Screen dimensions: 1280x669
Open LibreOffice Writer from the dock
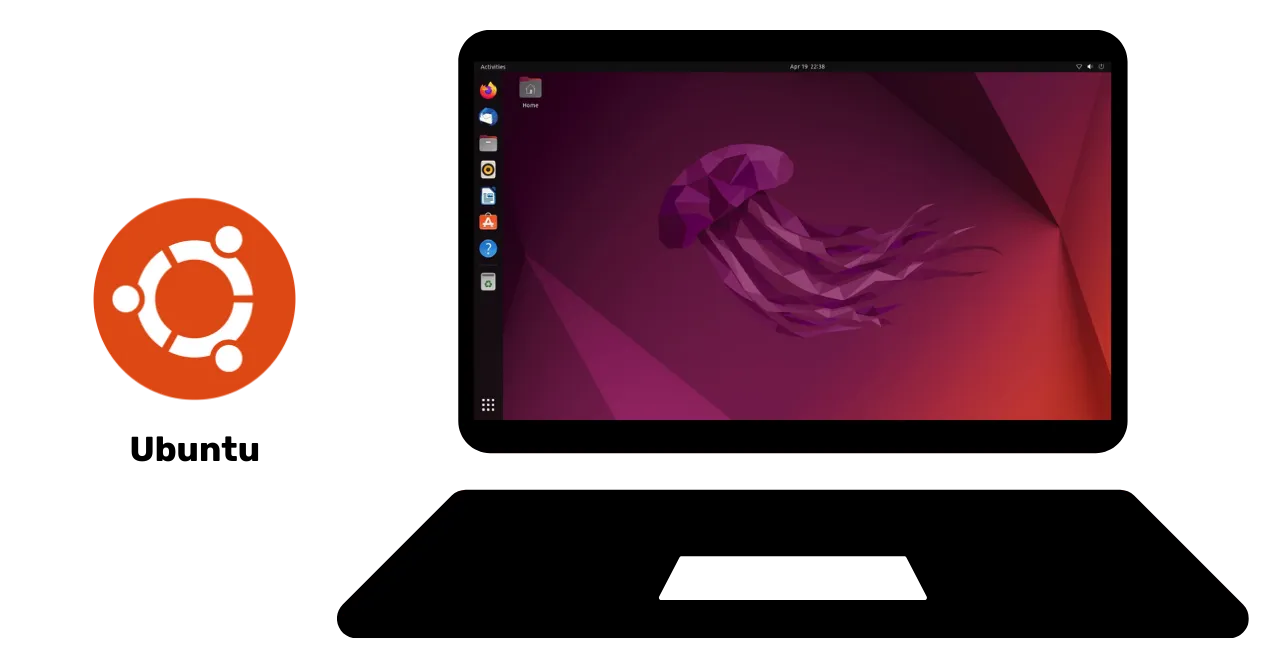click(x=488, y=196)
